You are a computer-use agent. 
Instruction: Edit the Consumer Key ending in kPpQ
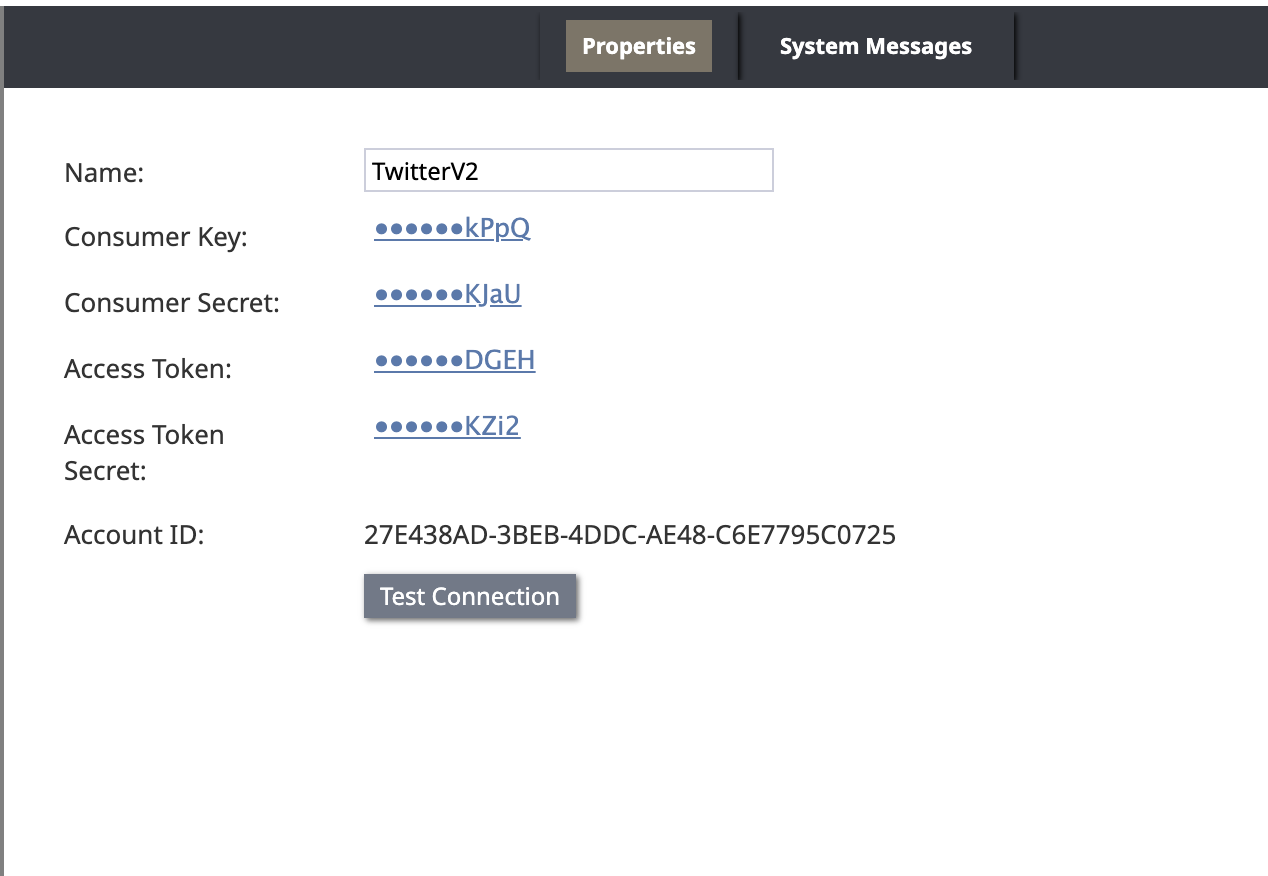click(452, 229)
